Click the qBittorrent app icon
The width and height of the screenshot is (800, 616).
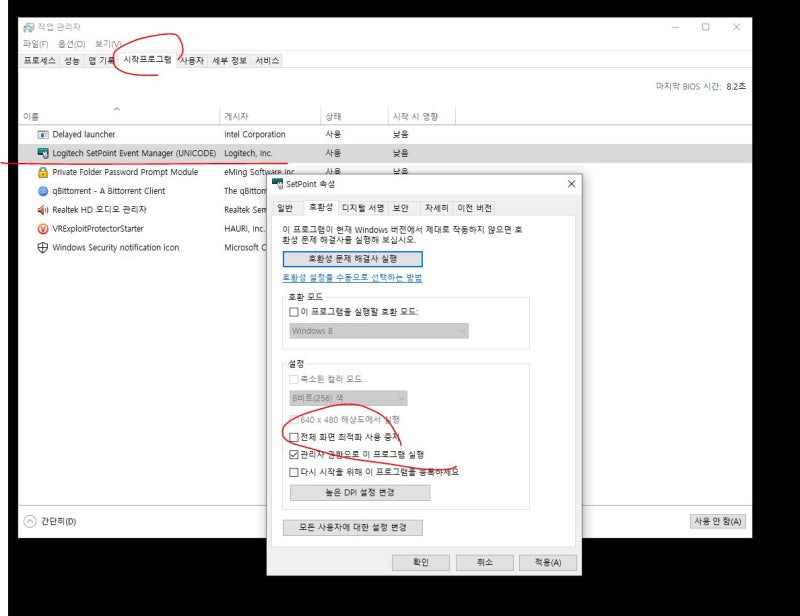click(43, 191)
